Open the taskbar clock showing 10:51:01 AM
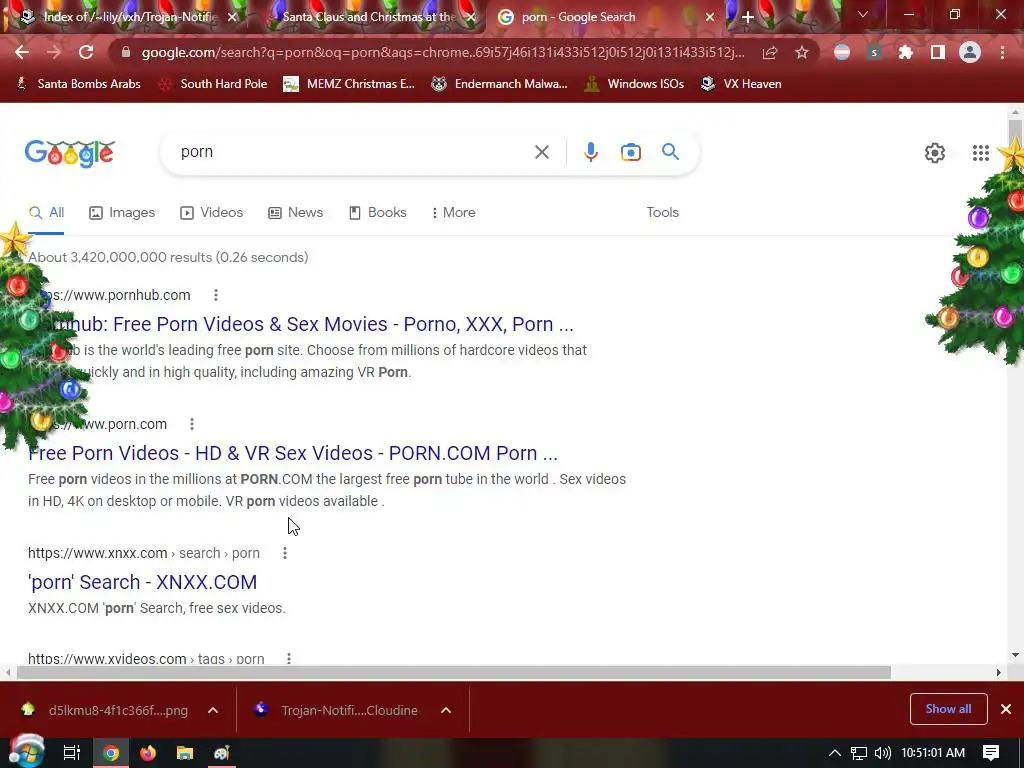The image size is (1024, 768). click(933, 753)
